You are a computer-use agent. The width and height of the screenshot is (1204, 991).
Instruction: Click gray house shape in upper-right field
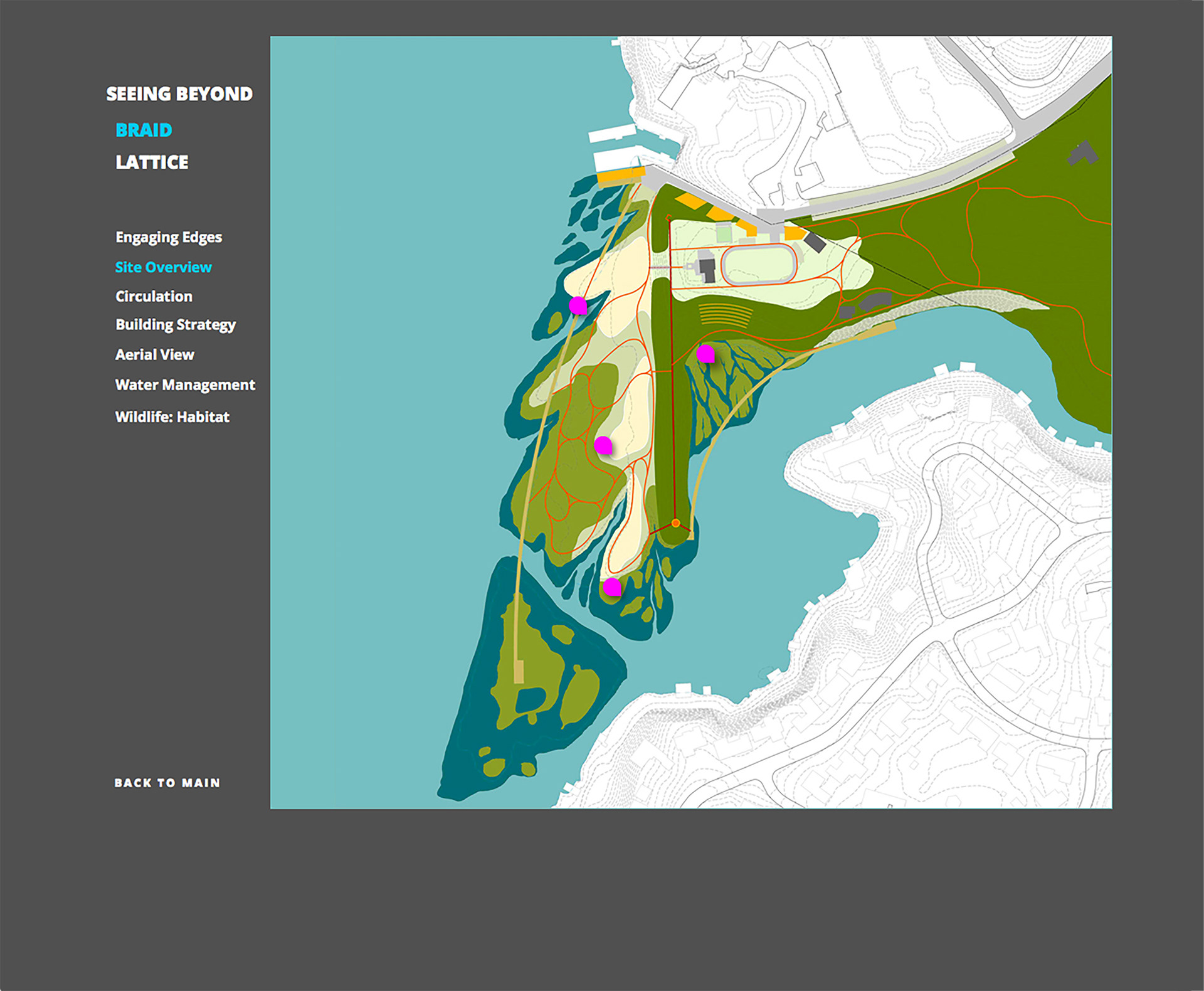pos(1082,152)
